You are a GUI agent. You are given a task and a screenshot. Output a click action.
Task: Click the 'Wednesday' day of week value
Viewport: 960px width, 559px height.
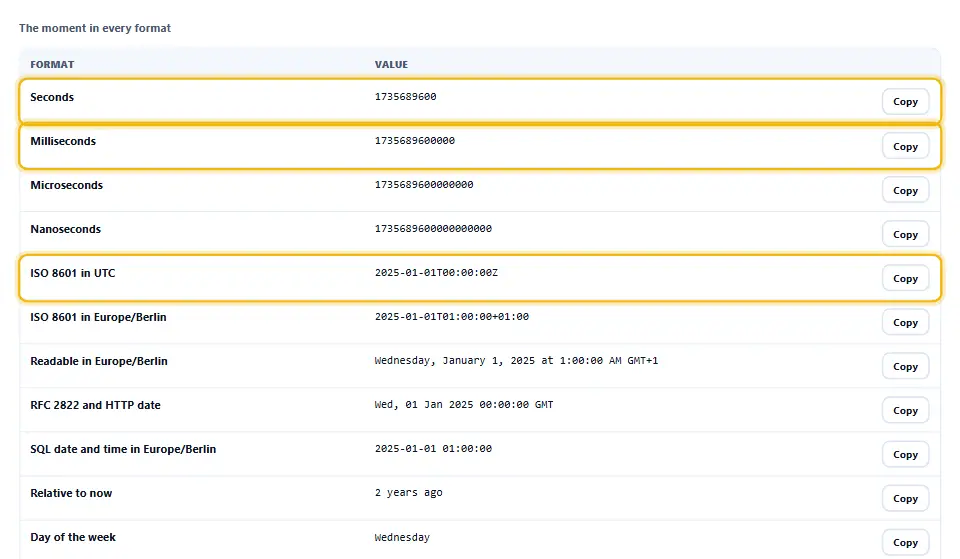[x=402, y=538]
